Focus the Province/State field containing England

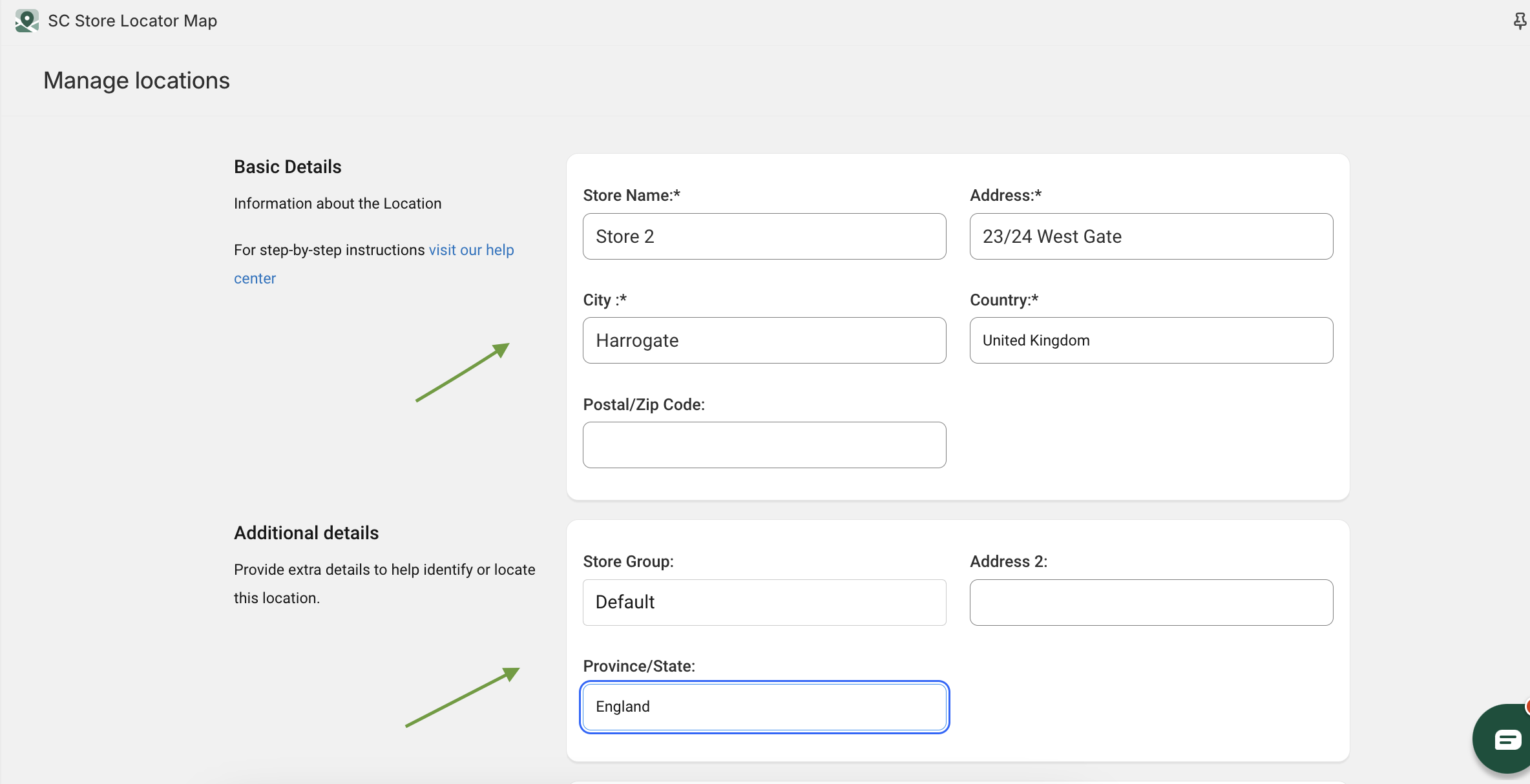pyautogui.click(x=764, y=707)
